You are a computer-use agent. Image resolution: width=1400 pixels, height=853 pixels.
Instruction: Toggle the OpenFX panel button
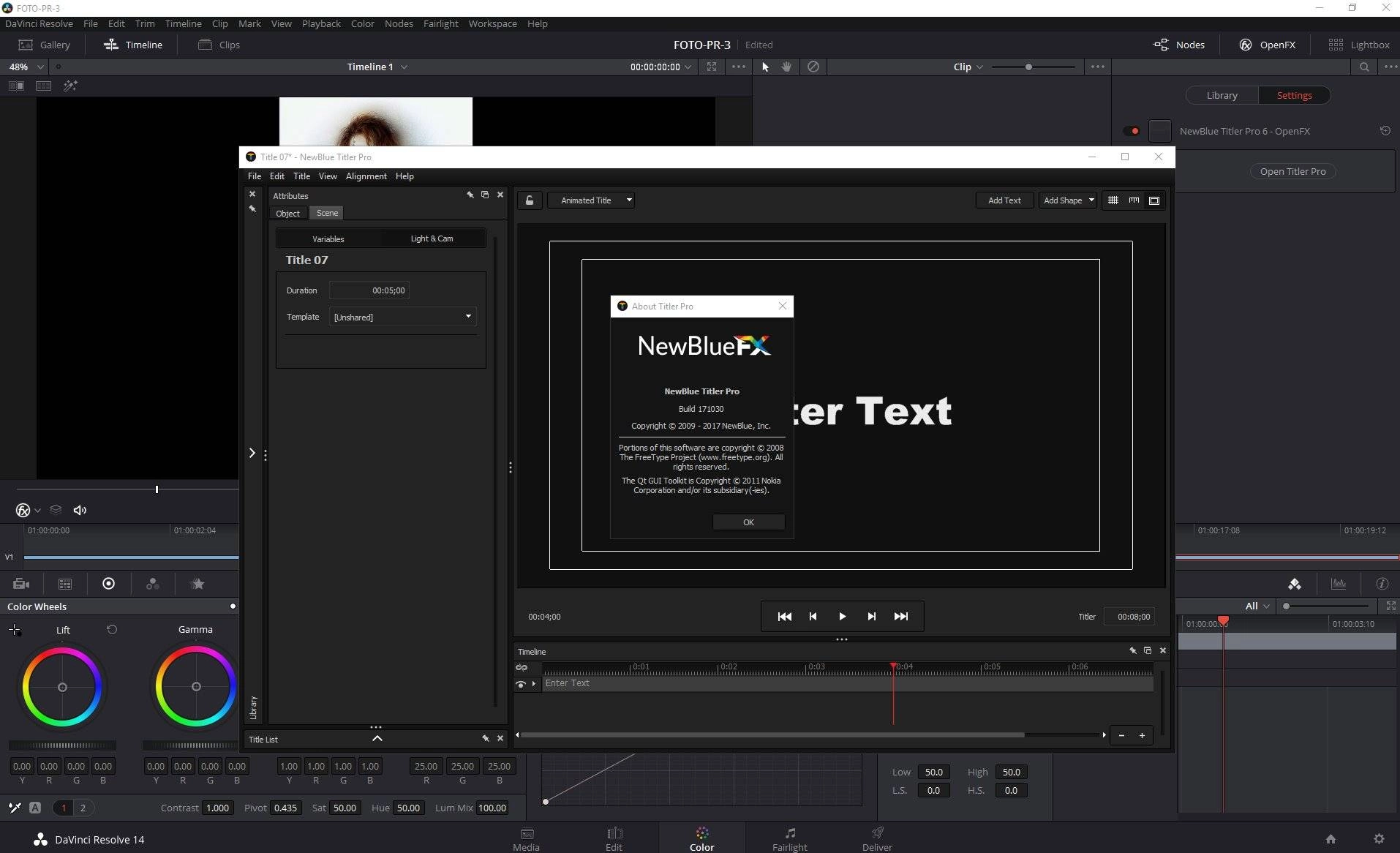click(1267, 45)
